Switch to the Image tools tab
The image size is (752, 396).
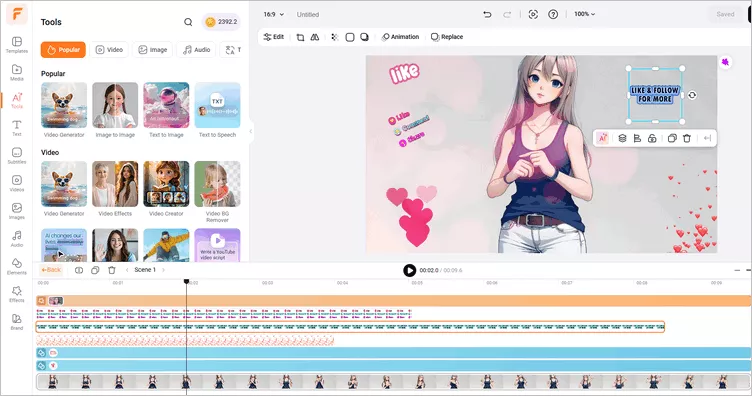pos(153,50)
